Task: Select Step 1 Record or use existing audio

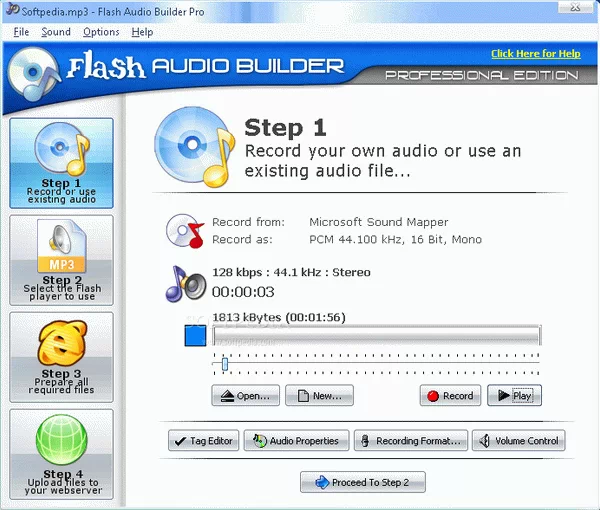Action: (x=61, y=163)
